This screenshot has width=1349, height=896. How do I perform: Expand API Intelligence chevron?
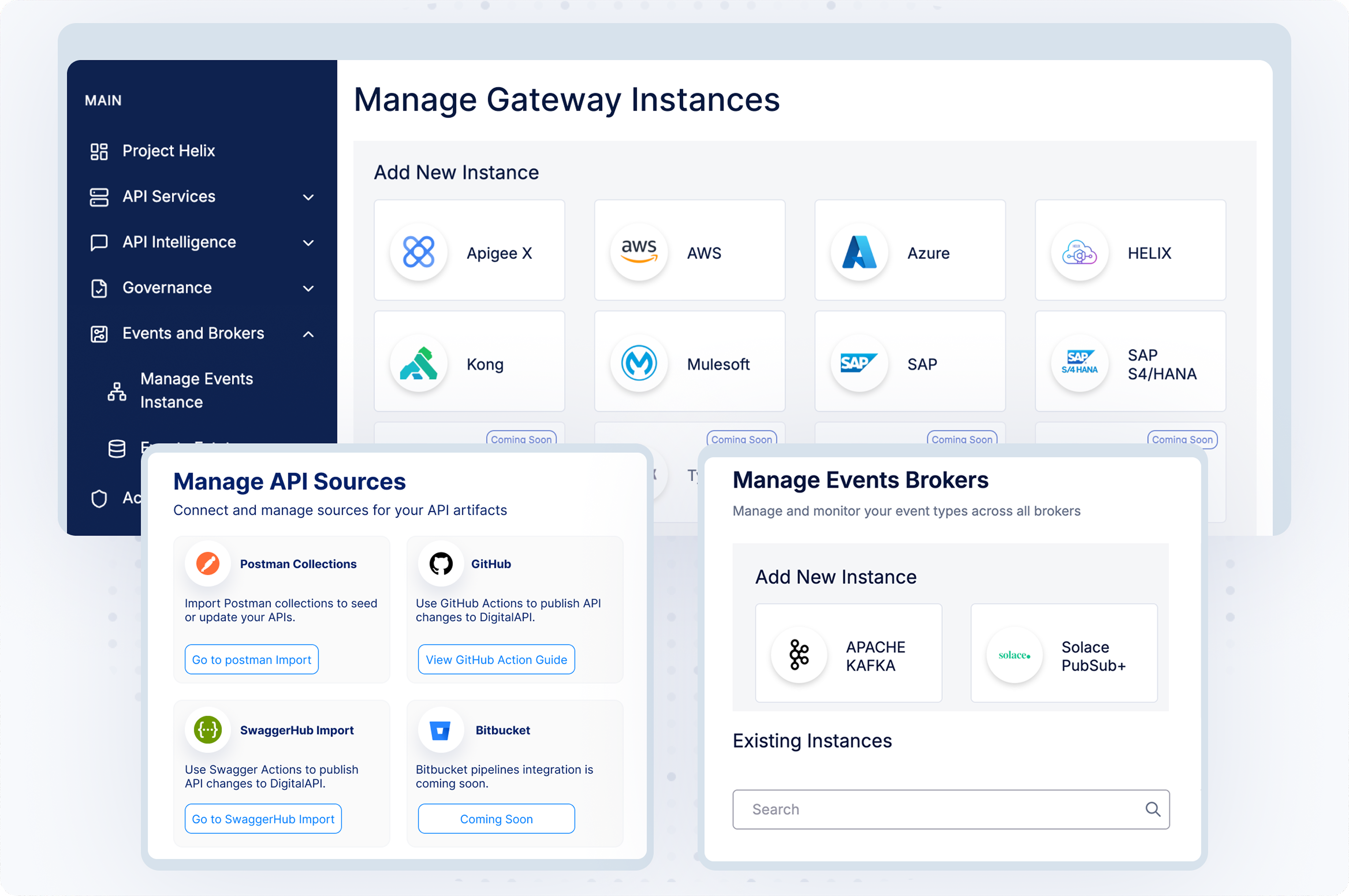308,243
